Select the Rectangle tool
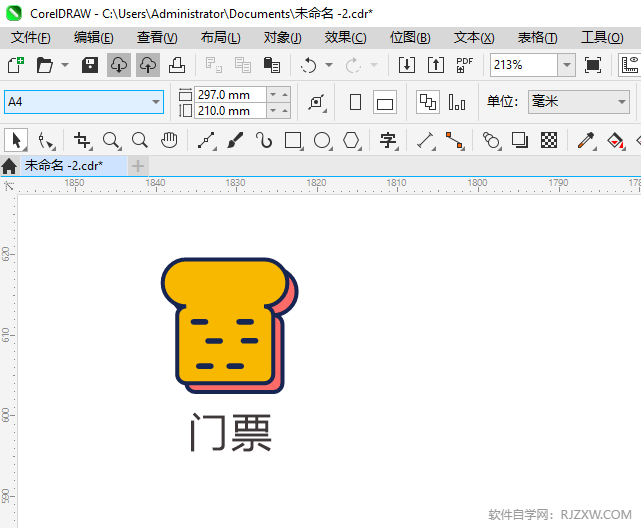 pyautogui.click(x=293, y=140)
